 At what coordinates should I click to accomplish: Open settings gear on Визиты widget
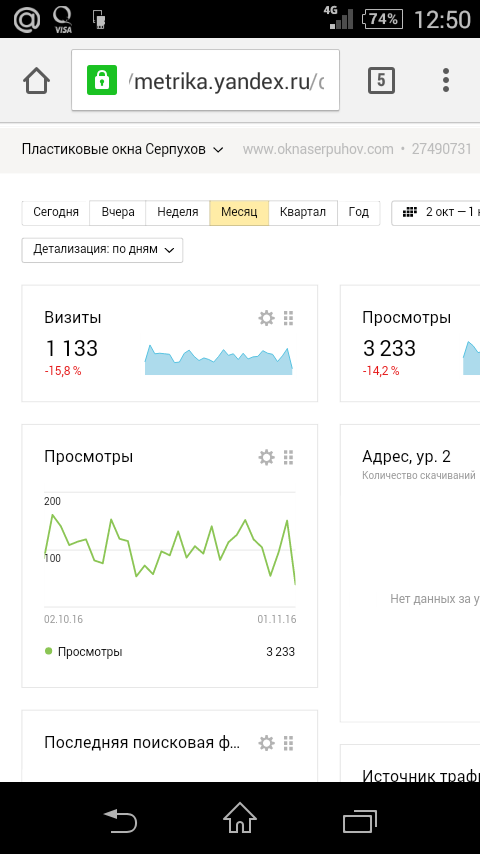pyautogui.click(x=266, y=318)
